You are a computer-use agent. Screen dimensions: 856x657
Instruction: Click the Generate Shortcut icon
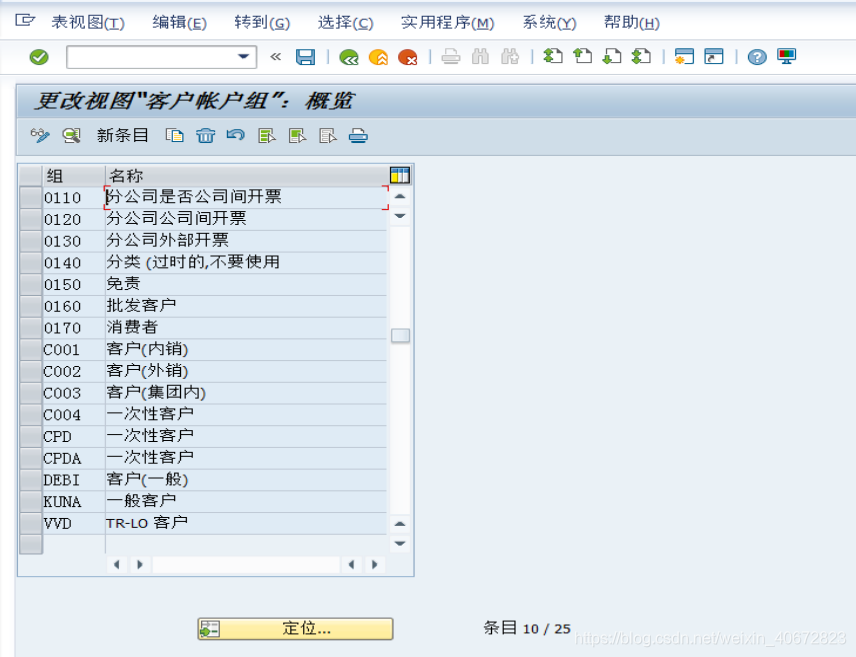click(714, 56)
